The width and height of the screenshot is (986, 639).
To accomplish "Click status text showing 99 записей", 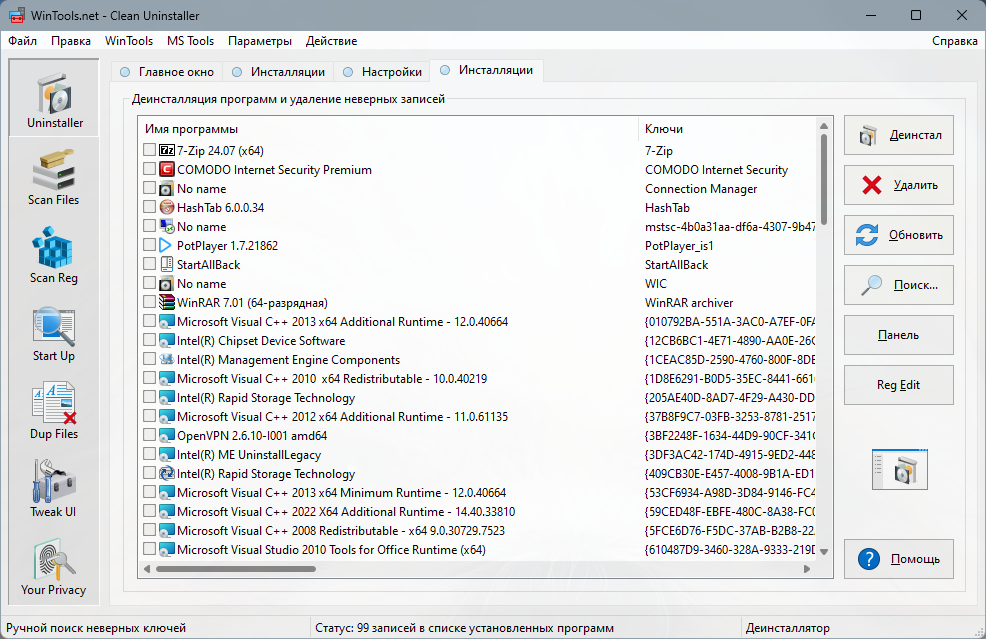I will coord(464,628).
